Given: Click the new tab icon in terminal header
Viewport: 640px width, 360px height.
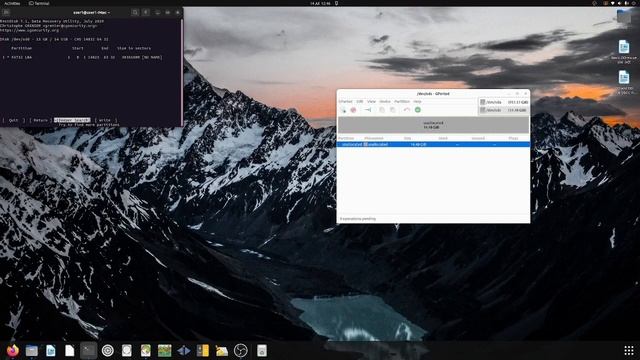Looking at the screenshot, I should click(x=6, y=12).
